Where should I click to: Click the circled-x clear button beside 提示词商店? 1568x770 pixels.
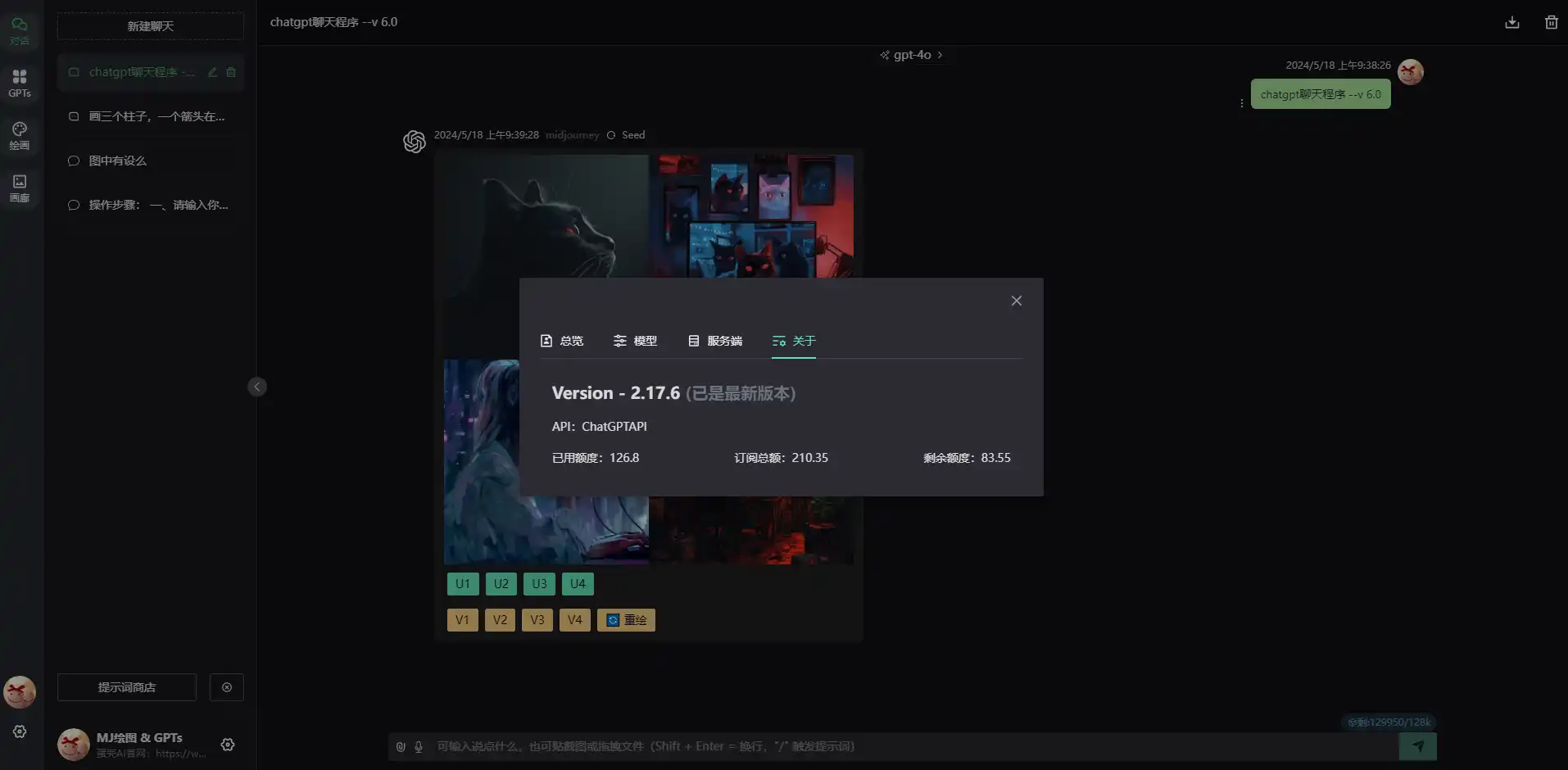click(x=227, y=687)
